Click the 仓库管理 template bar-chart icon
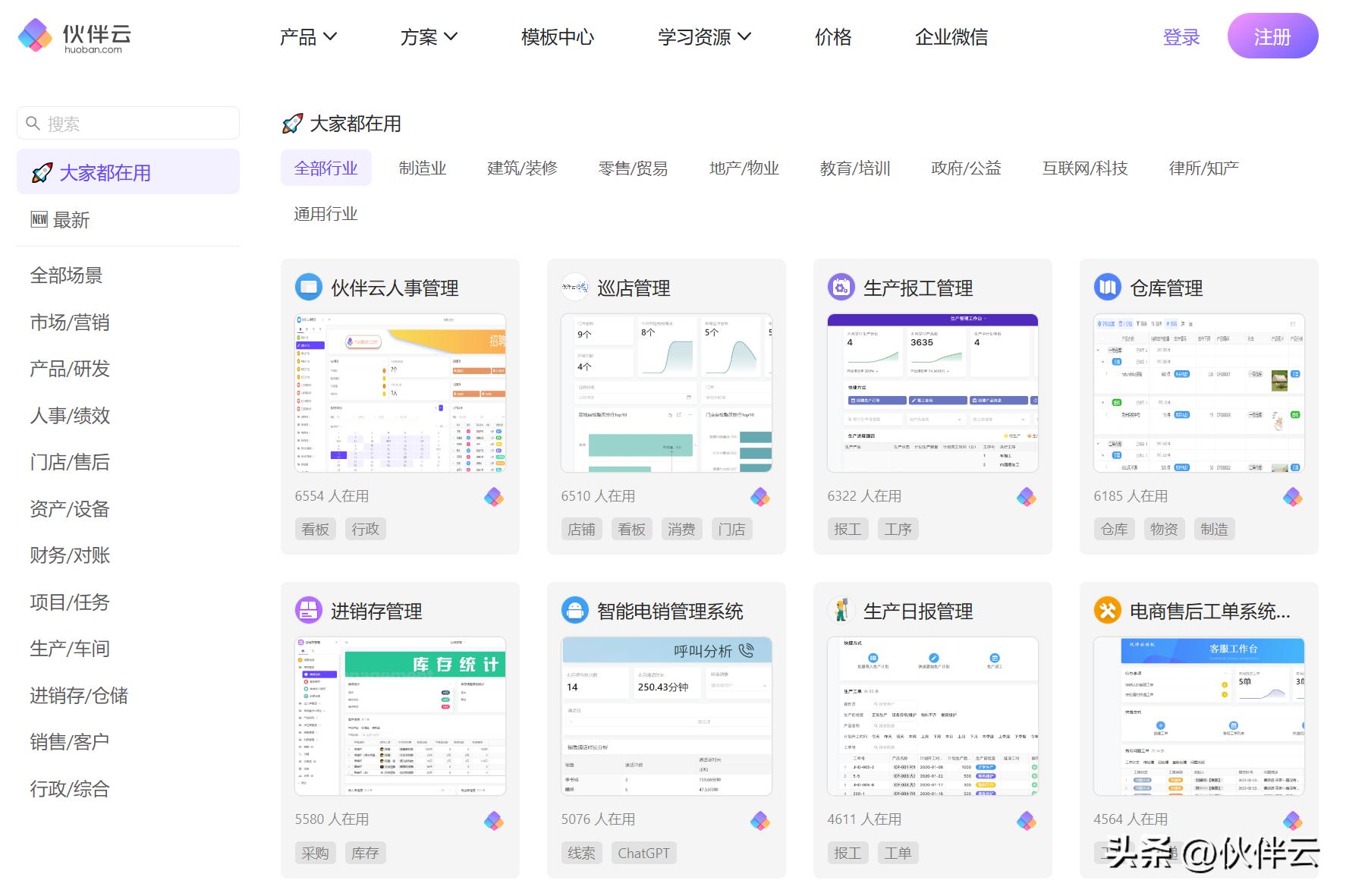This screenshot has width=1346, height=896. 1107,287
